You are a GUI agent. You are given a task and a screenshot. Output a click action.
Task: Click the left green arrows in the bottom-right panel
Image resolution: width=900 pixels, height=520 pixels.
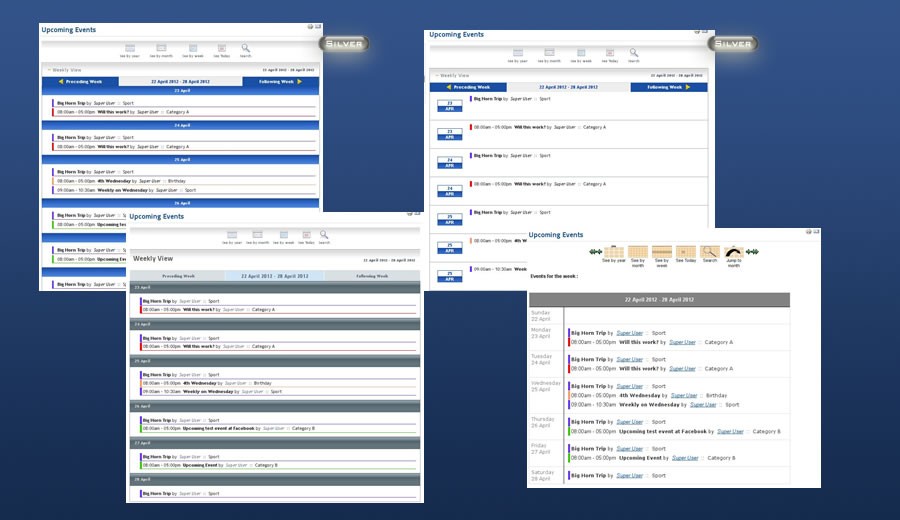coord(595,252)
